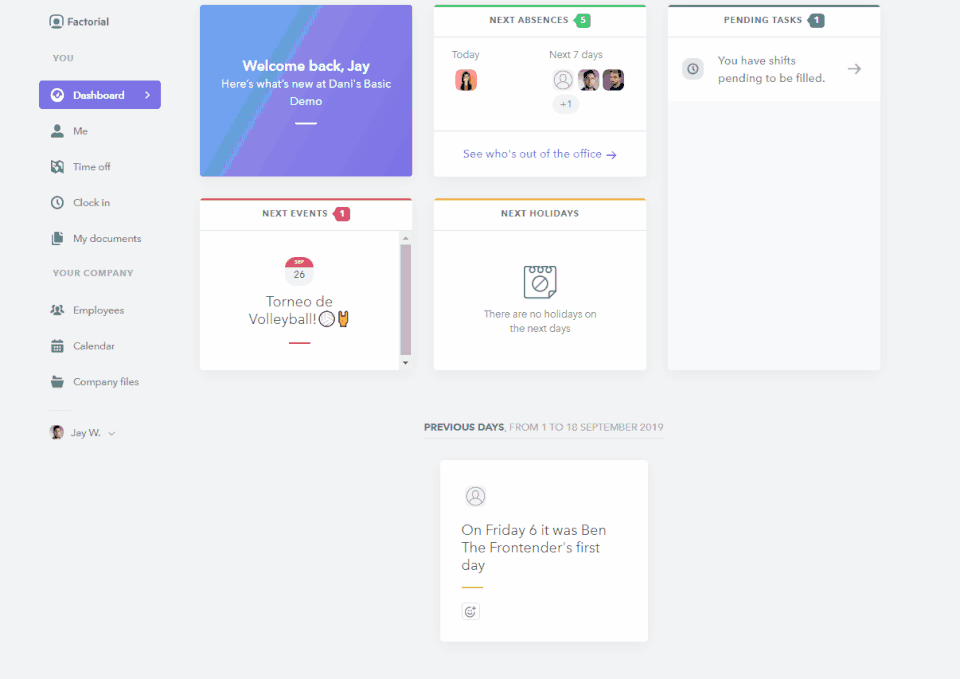Open the Dashboard menu item
Screen dimensions: 960x679
[x=100, y=95]
